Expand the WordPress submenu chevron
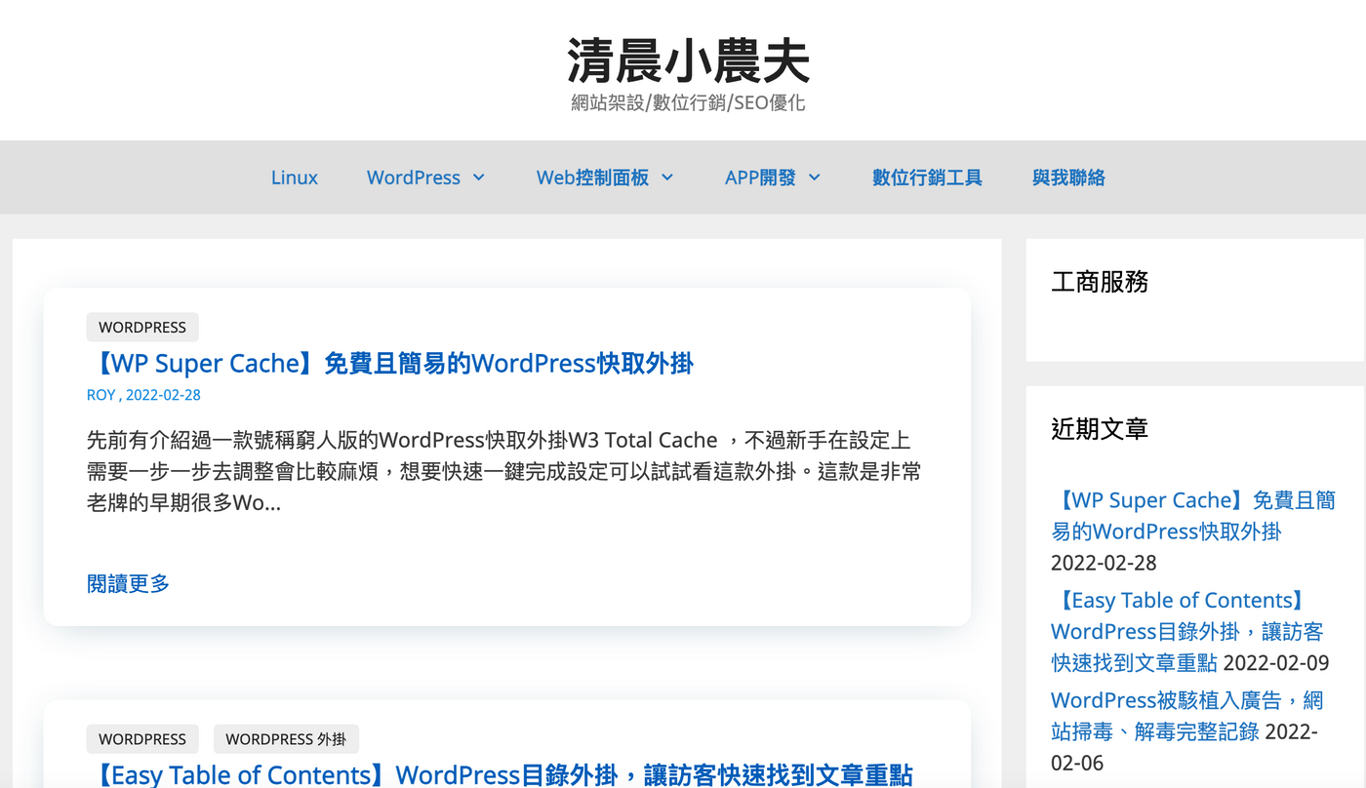The width and height of the screenshot is (1366, 788). coord(479,177)
